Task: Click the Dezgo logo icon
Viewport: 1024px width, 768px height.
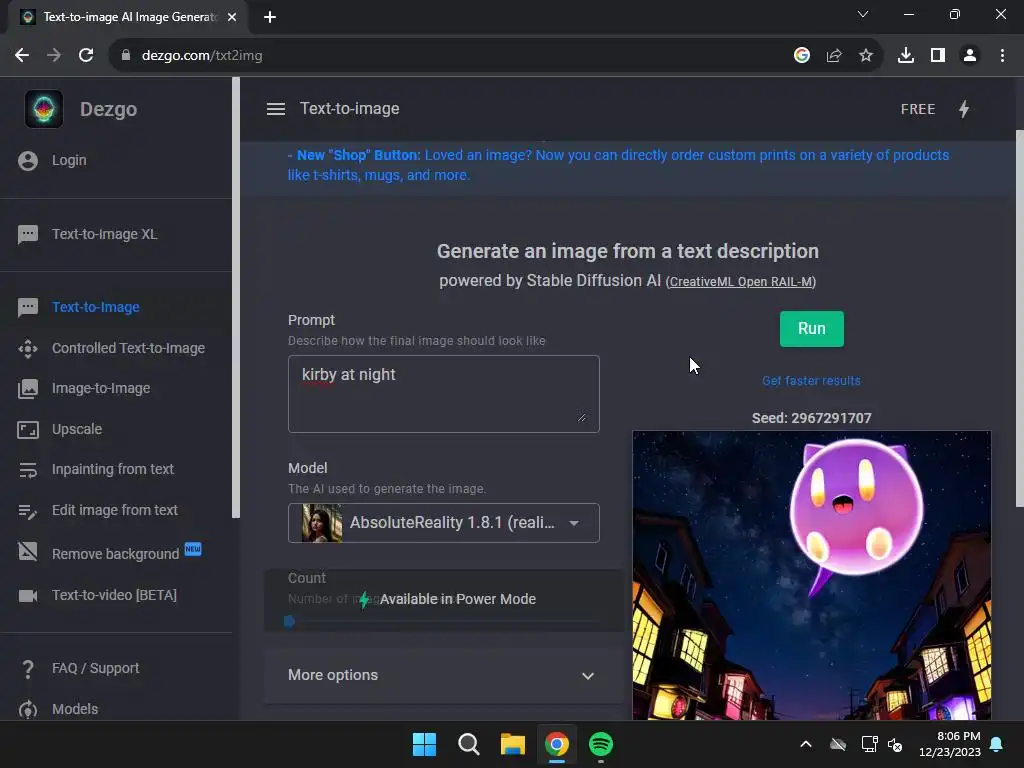Action: pos(44,109)
